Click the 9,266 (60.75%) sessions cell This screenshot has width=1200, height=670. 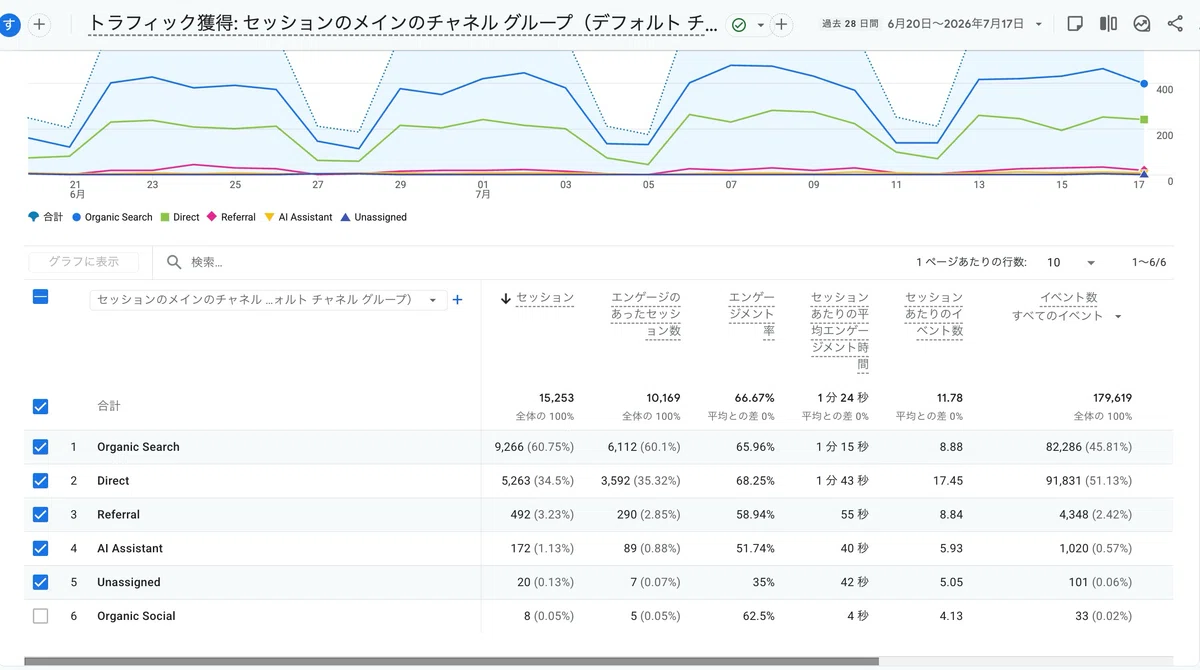click(534, 447)
